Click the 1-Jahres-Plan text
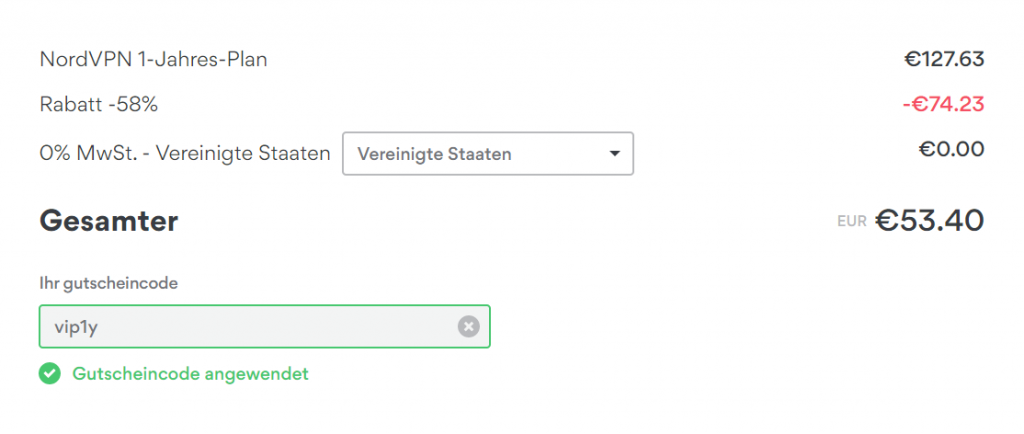 coord(198,60)
